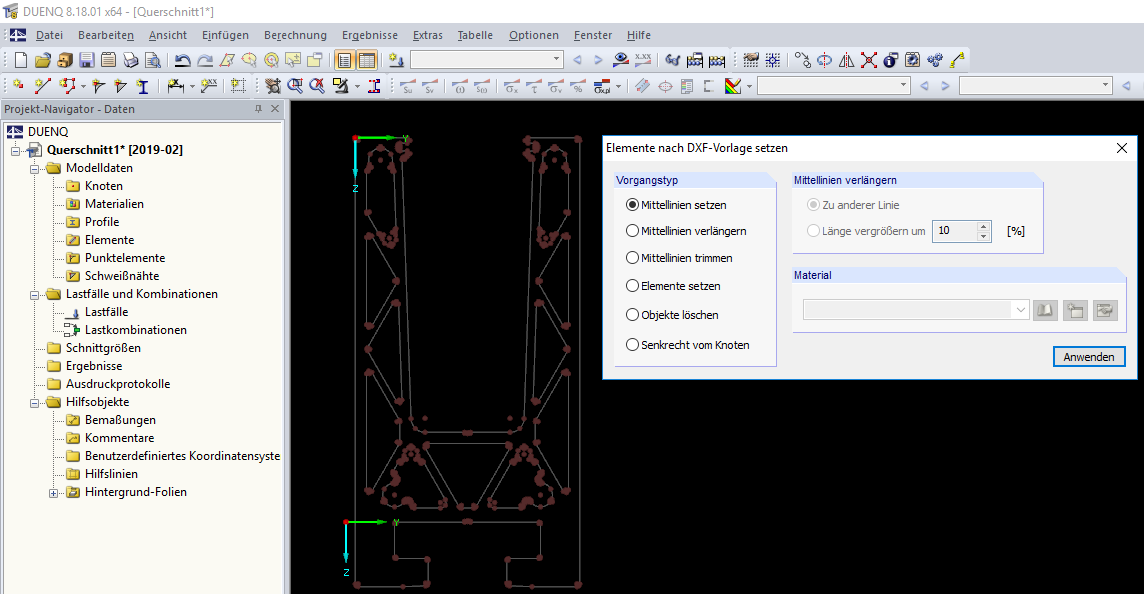The image size is (1144, 594).
Task: Click the sigma-x stress icon
Action: click(512, 86)
